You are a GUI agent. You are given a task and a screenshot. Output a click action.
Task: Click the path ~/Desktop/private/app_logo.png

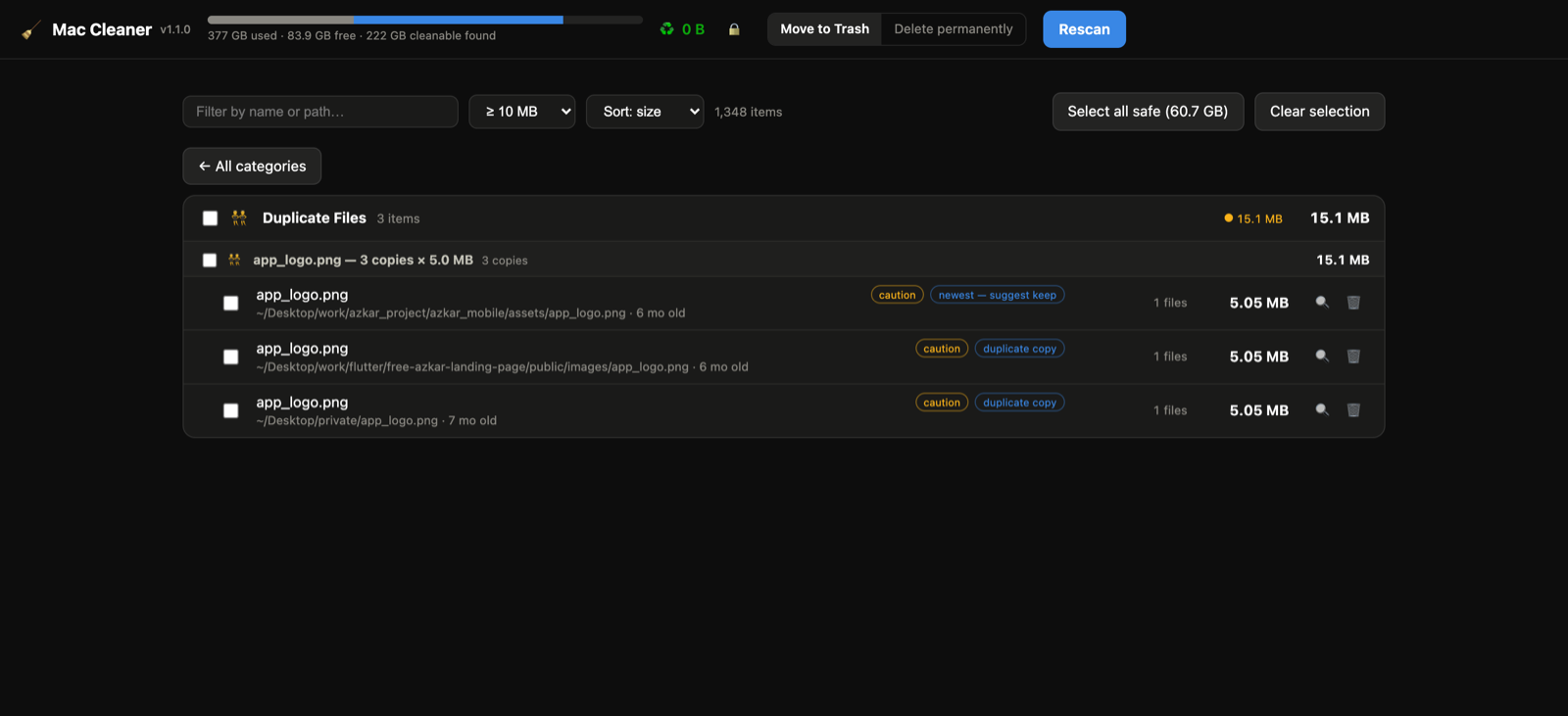point(347,421)
